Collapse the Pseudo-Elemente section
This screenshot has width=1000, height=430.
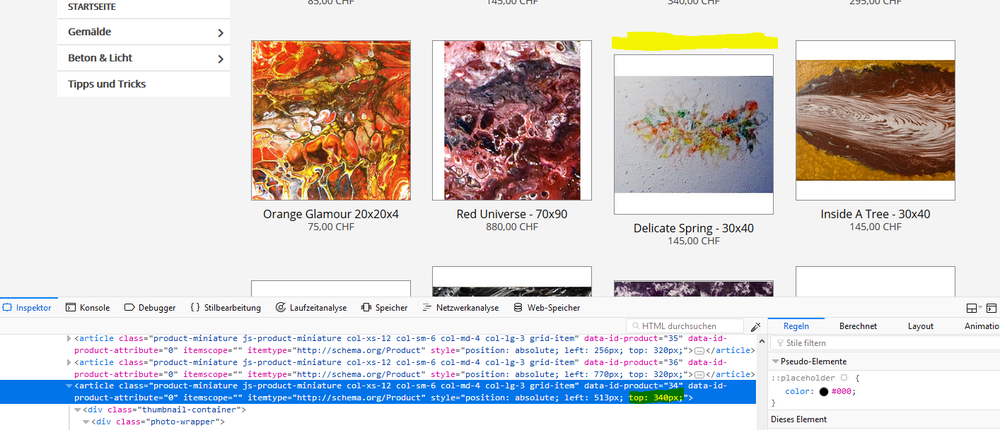776,362
